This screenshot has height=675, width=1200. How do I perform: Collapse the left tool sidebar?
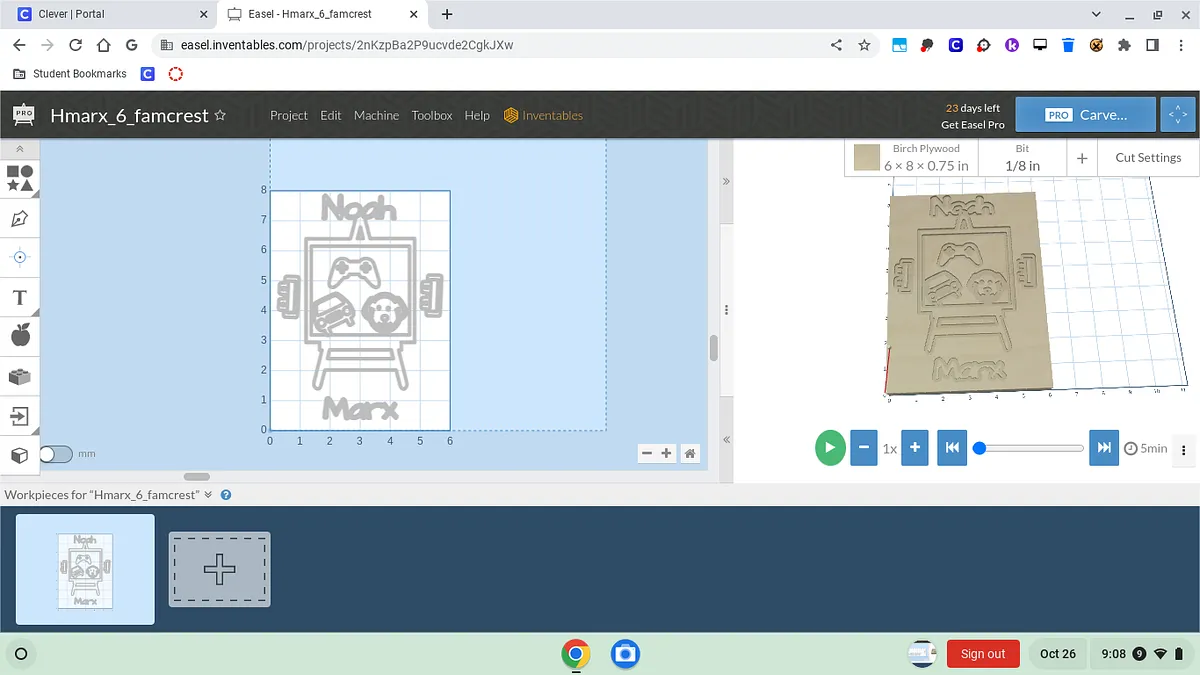(20, 148)
